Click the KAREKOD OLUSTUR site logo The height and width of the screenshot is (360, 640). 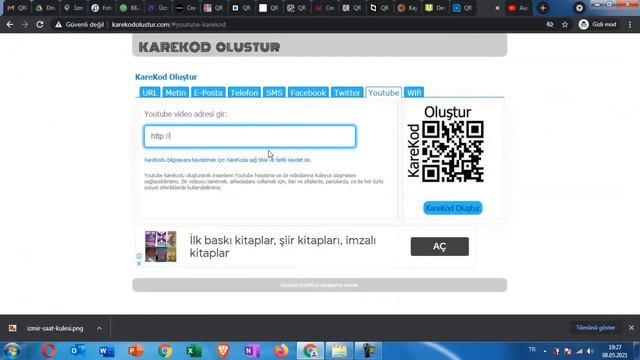click(x=209, y=47)
